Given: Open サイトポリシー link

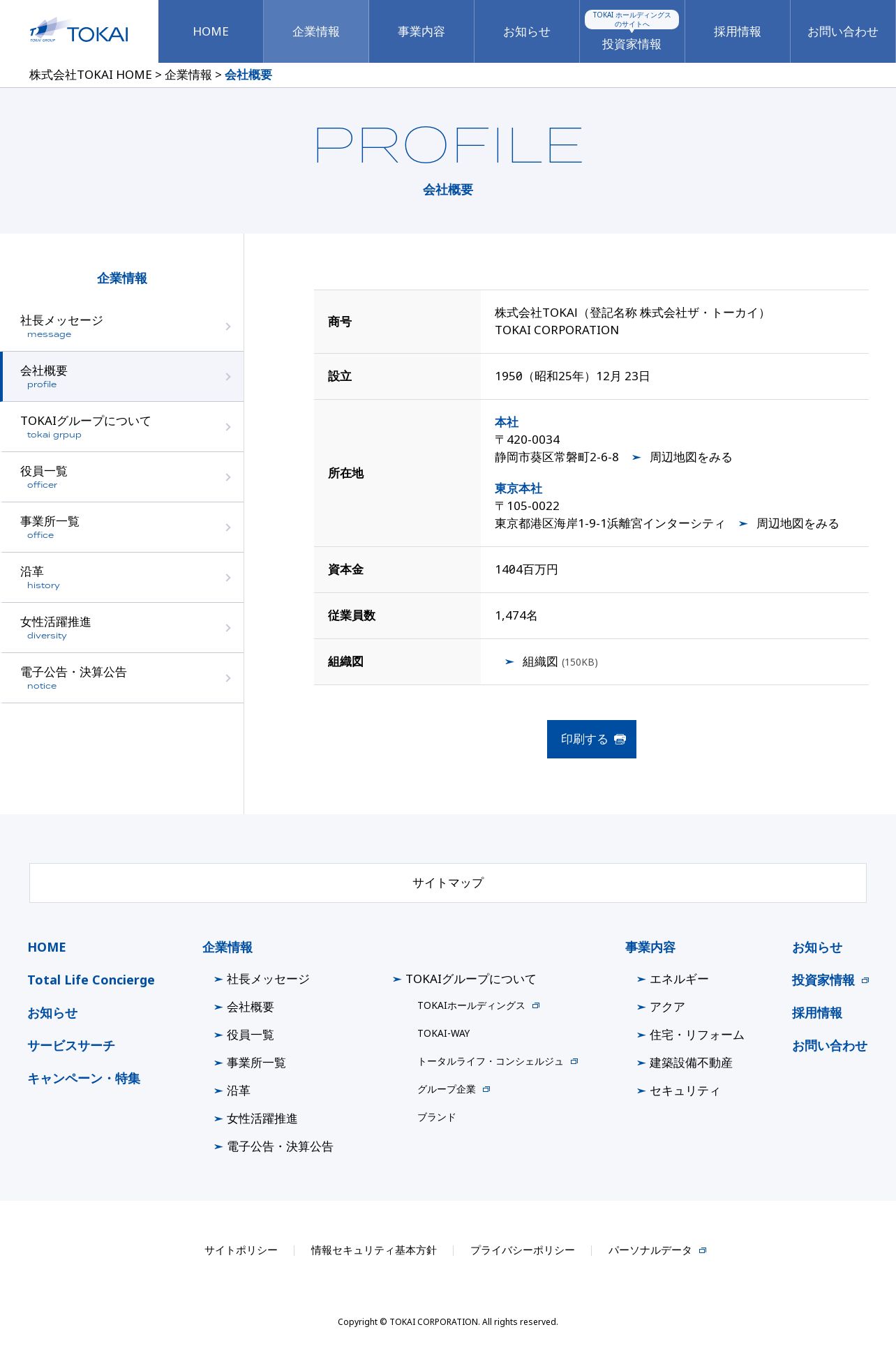Looking at the screenshot, I should [241, 1250].
